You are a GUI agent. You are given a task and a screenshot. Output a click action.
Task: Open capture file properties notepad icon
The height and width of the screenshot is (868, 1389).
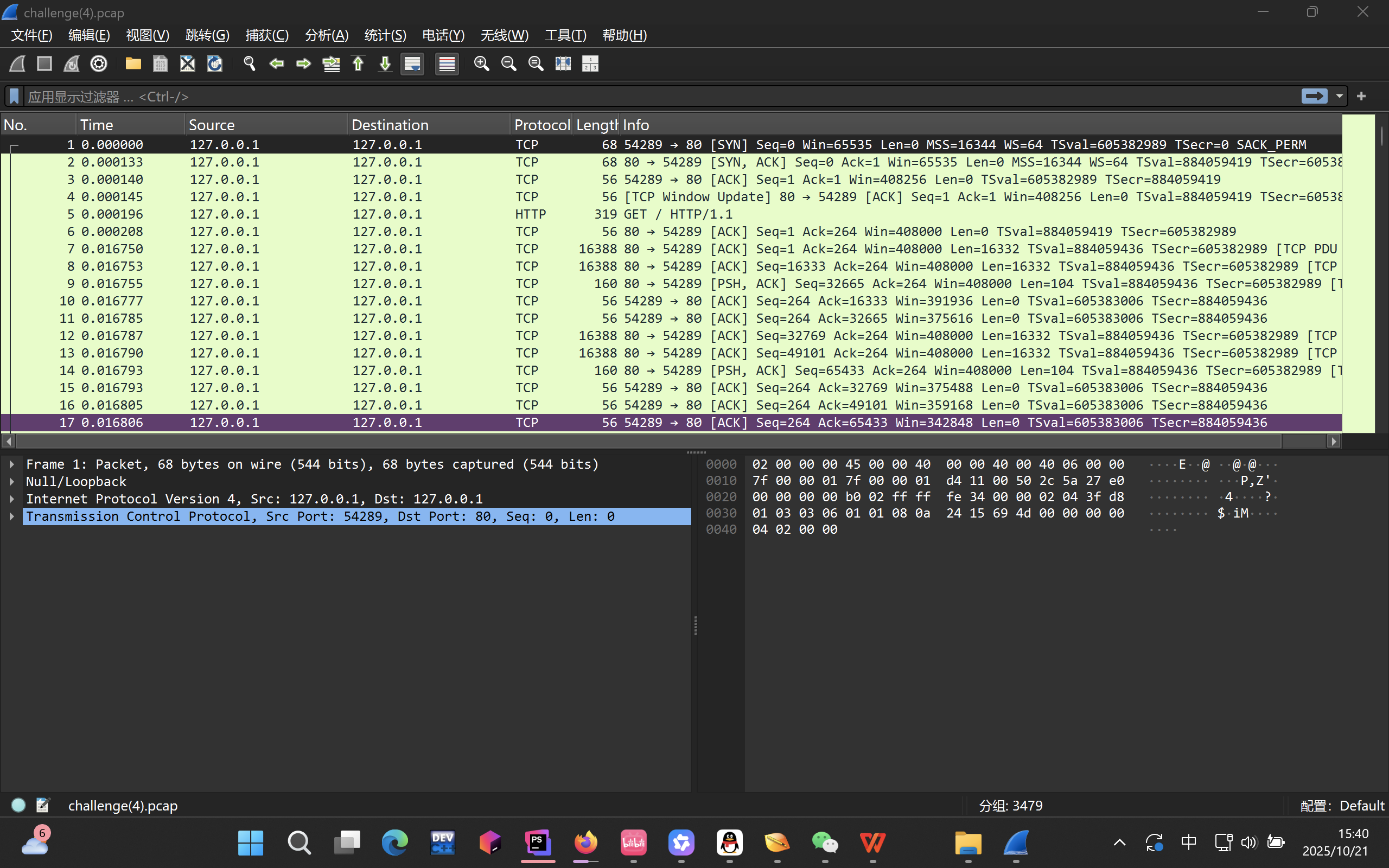(43, 806)
